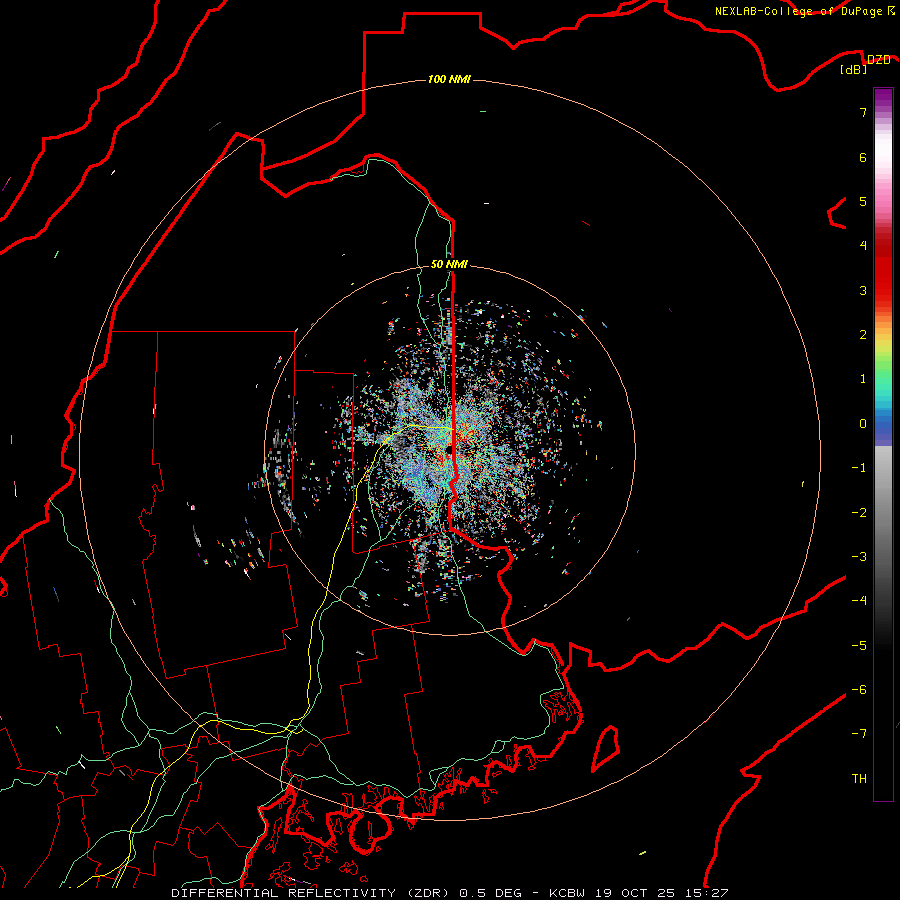Click the DZD legend title

[878, 60]
